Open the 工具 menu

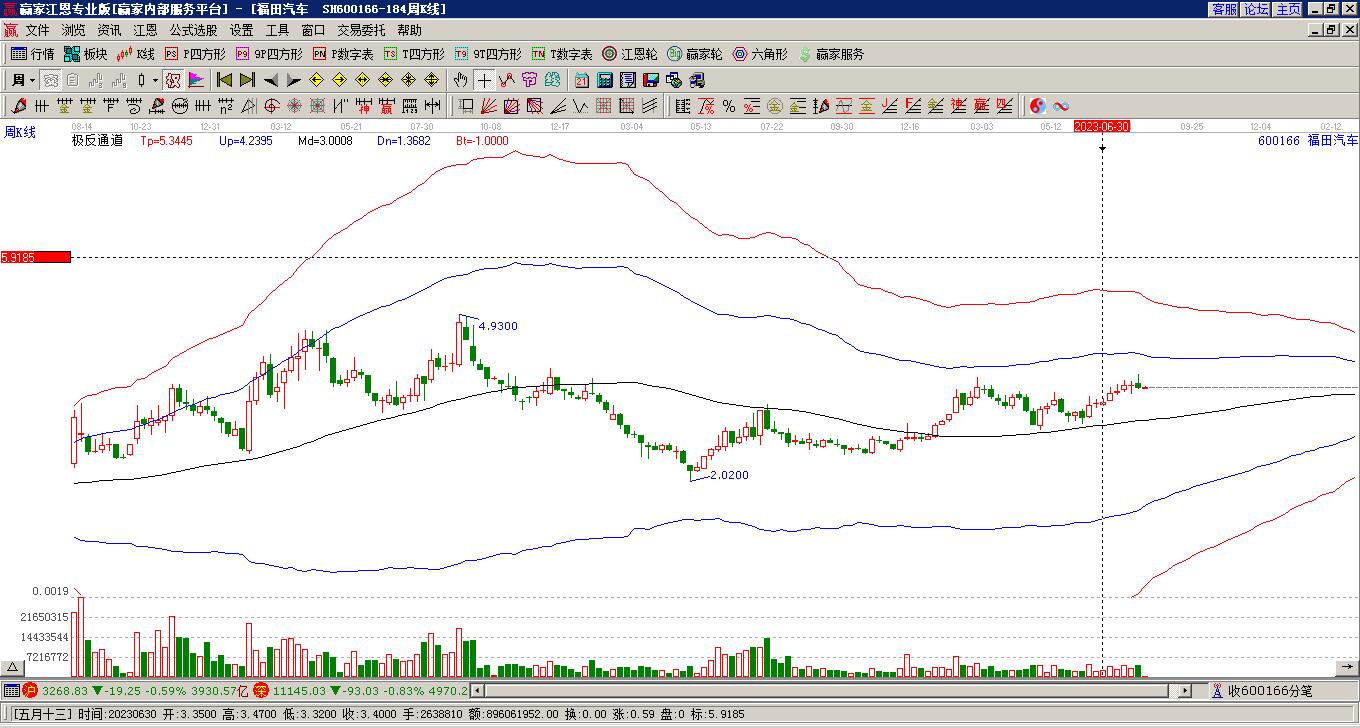(x=277, y=30)
